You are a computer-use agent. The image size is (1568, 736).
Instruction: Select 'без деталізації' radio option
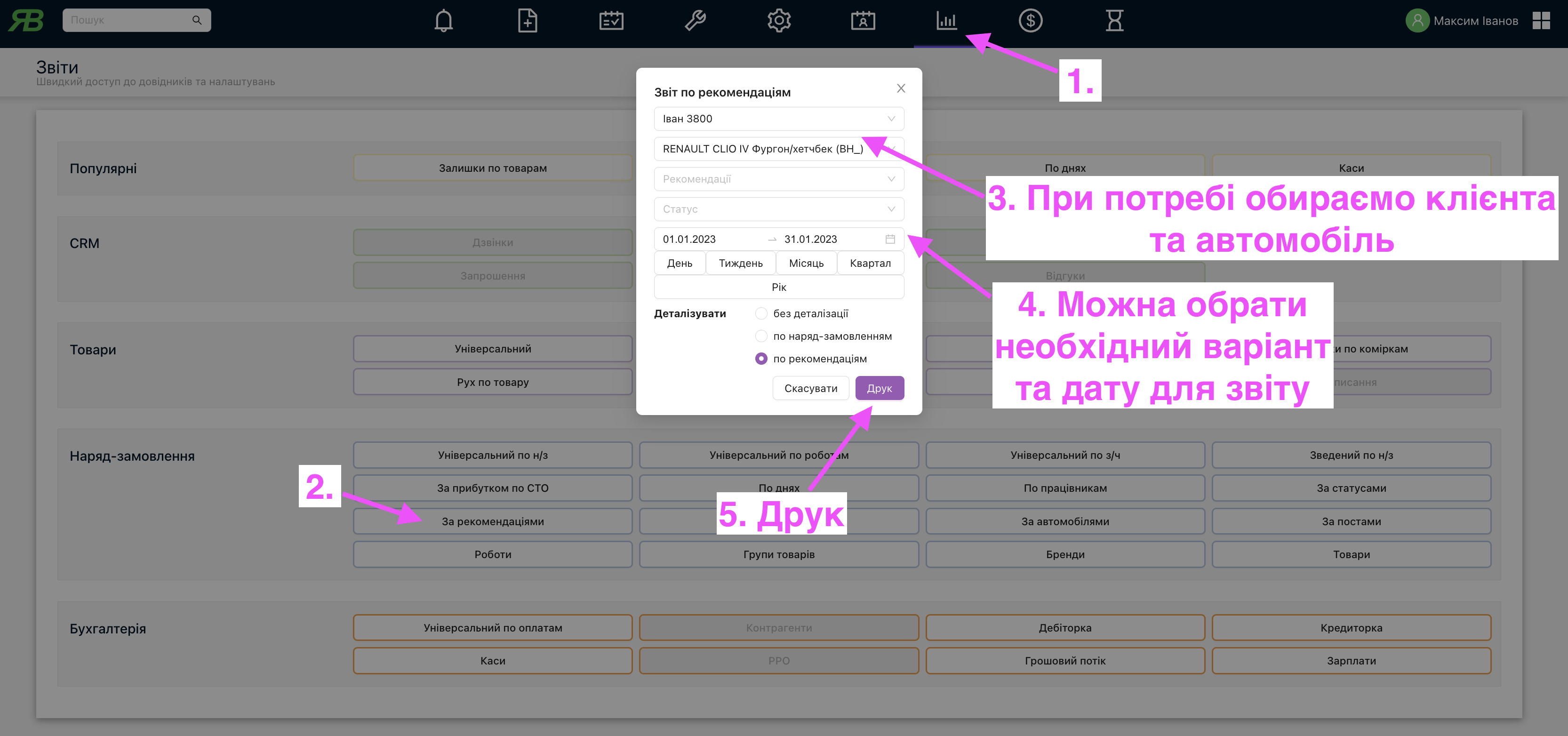pos(761,313)
